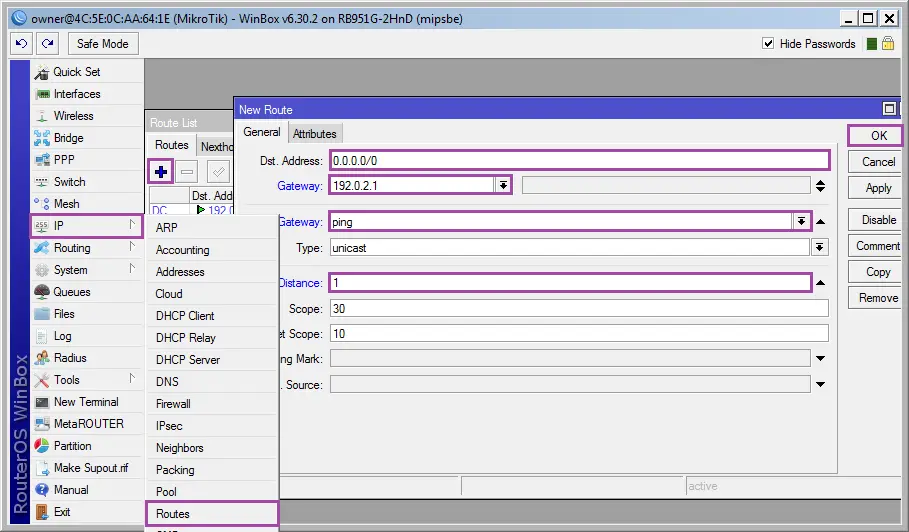Click the Distance input field
Viewport: 909px width, 532px height.
570,283
